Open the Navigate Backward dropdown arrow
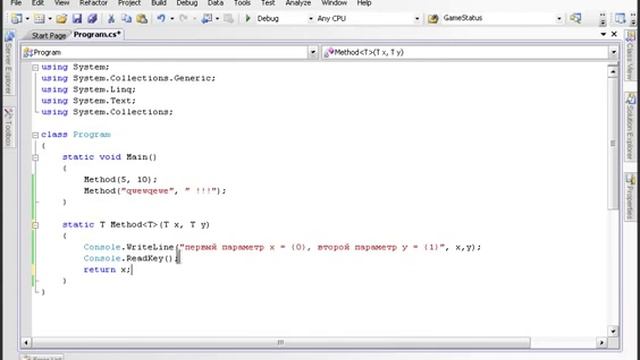640x360 pixels. [217, 19]
